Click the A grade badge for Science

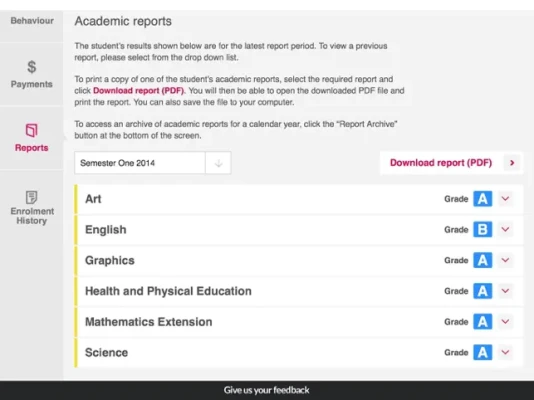[x=482, y=352]
